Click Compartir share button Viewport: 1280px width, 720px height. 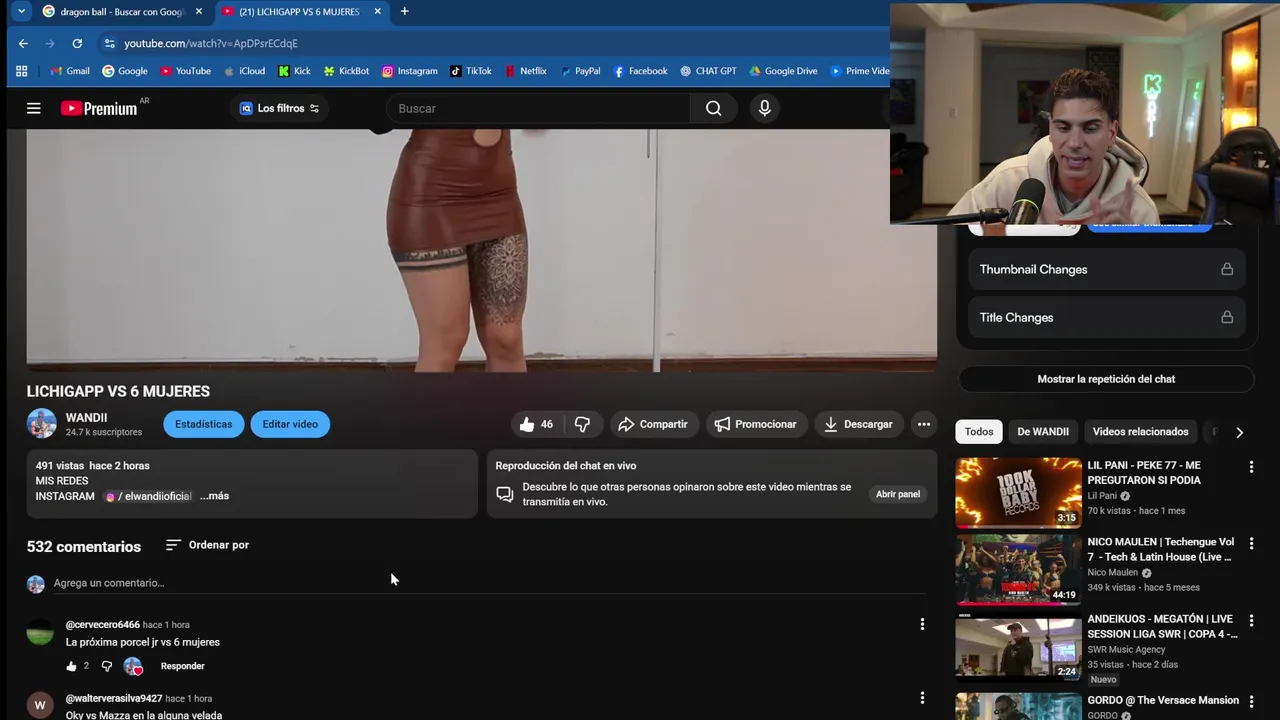pyautogui.click(x=652, y=424)
